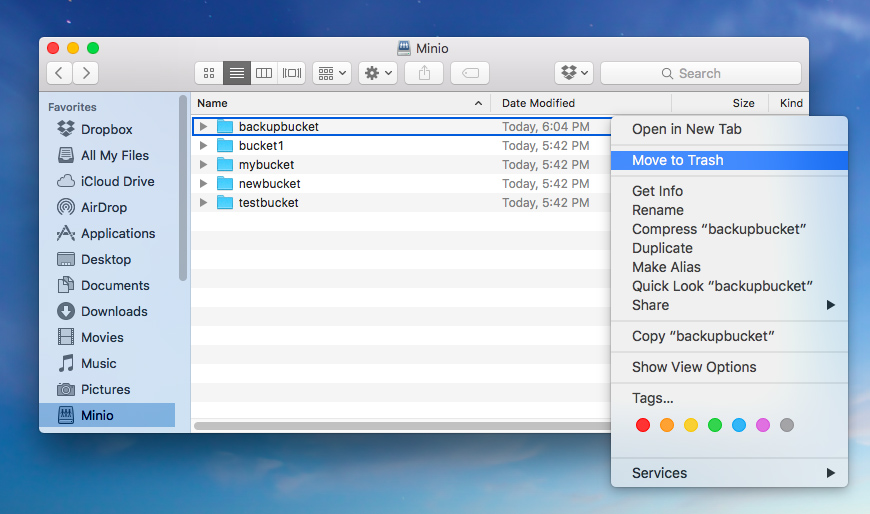The width and height of the screenshot is (870, 514).
Task: Open AirDrop in the sidebar
Action: 106,207
